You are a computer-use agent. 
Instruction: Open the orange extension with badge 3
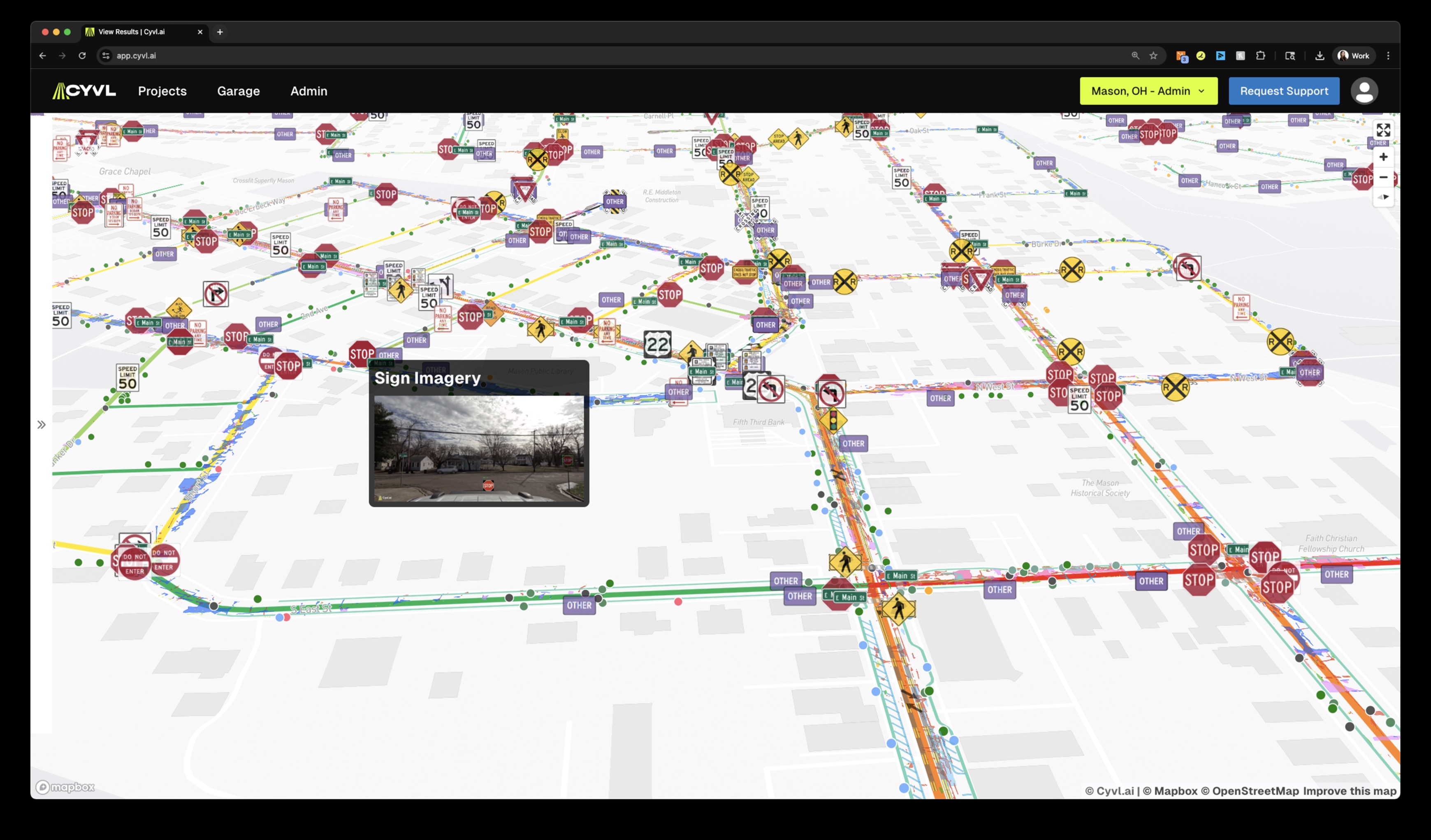(1182, 56)
